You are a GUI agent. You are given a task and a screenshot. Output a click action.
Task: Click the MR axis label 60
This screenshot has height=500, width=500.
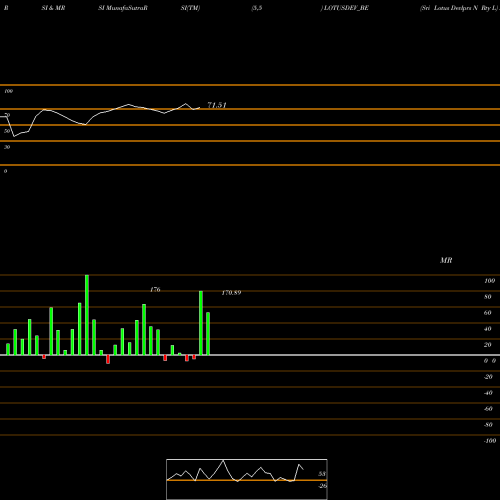pyautogui.click(x=488, y=313)
